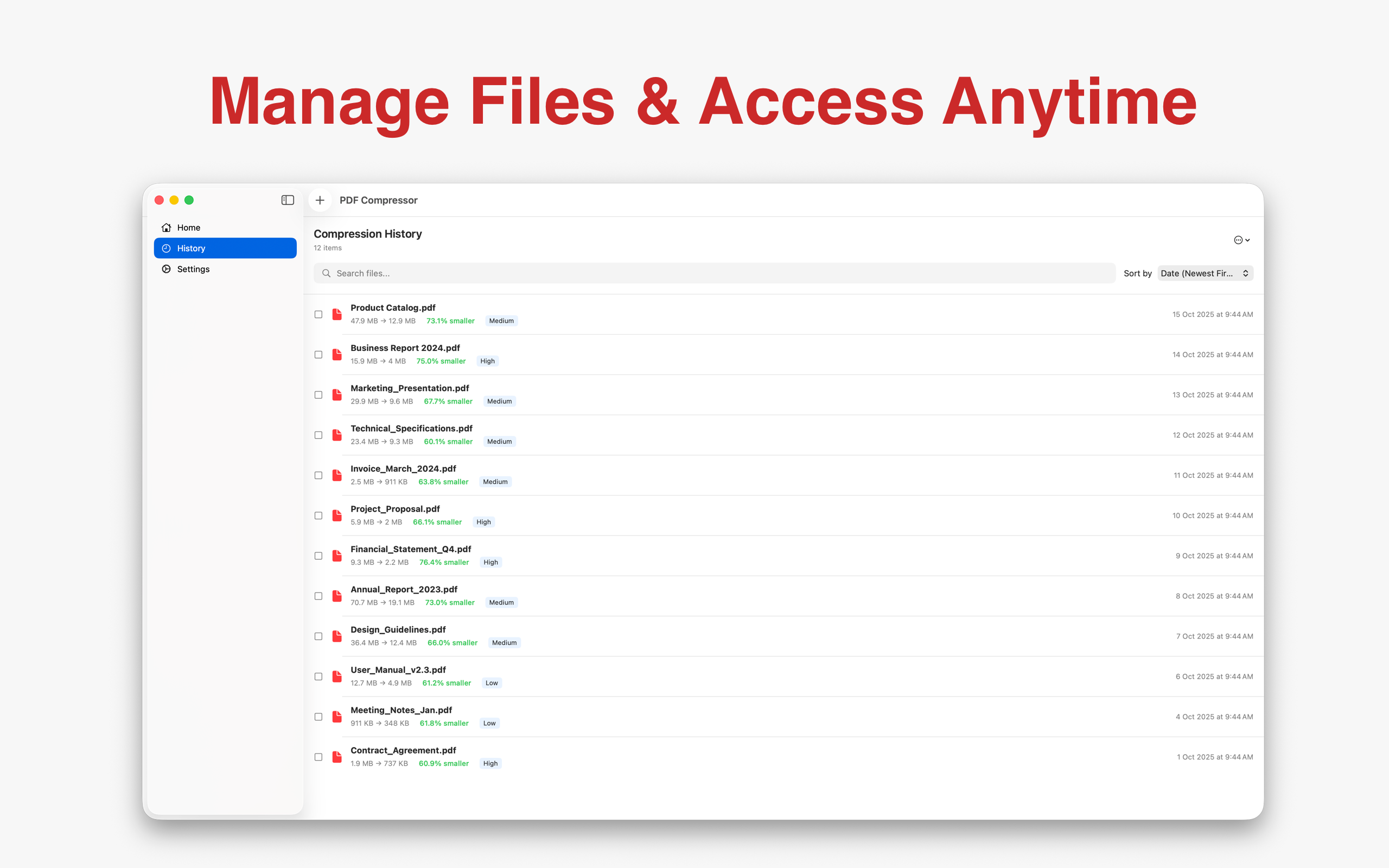
Task: Click the 75.0% smaller label
Action: (x=441, y=361)
